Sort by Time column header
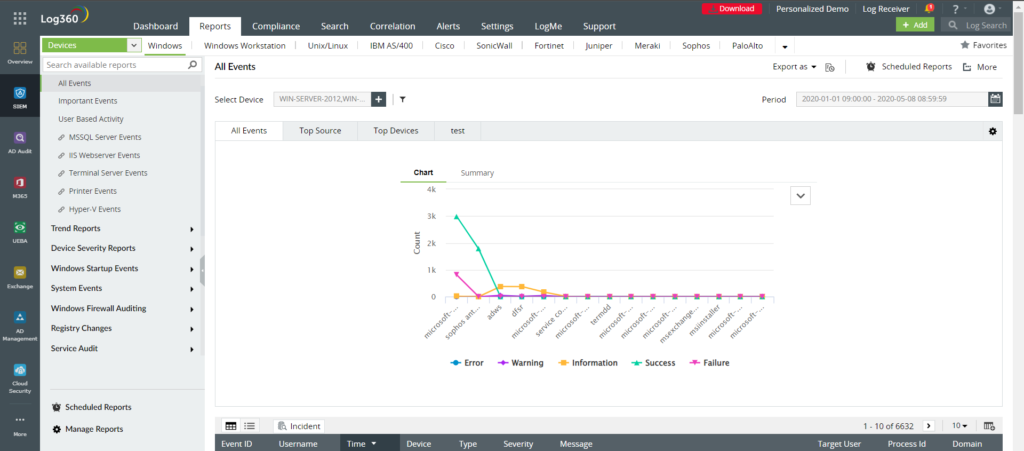The image size is (1024, 451). tap(370, 444)
